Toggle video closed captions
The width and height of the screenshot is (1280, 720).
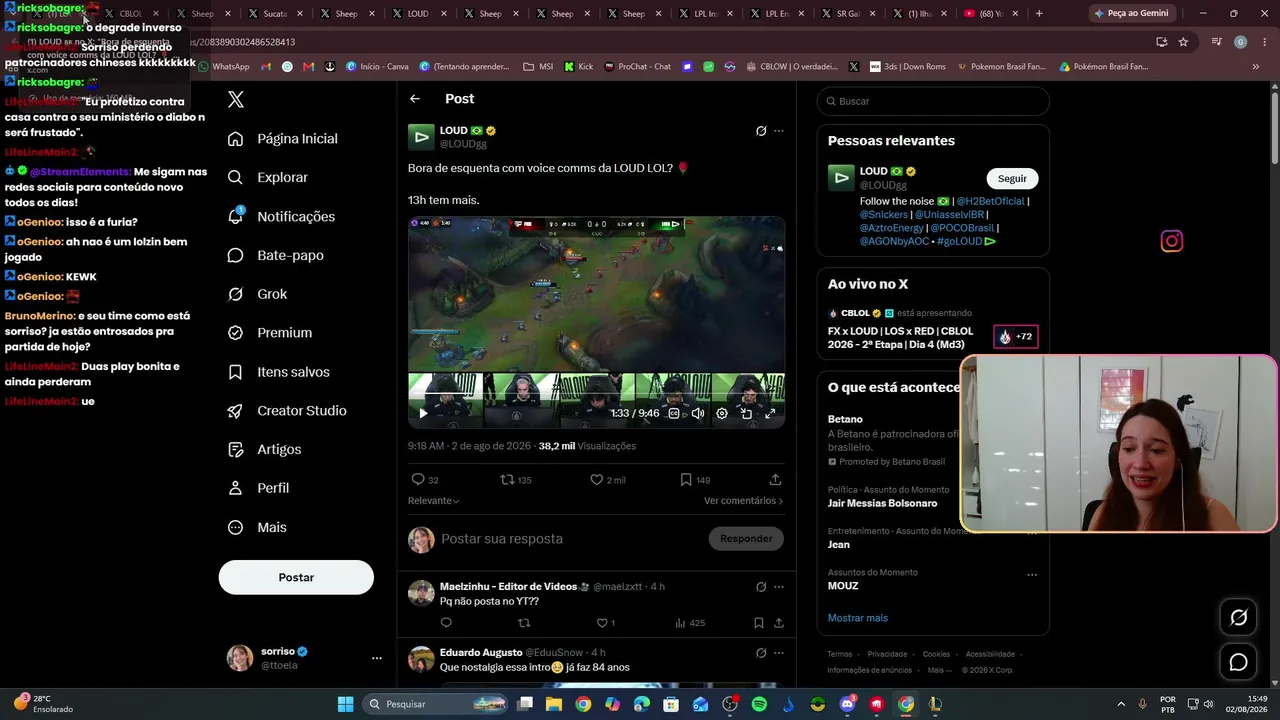[674, 413]
